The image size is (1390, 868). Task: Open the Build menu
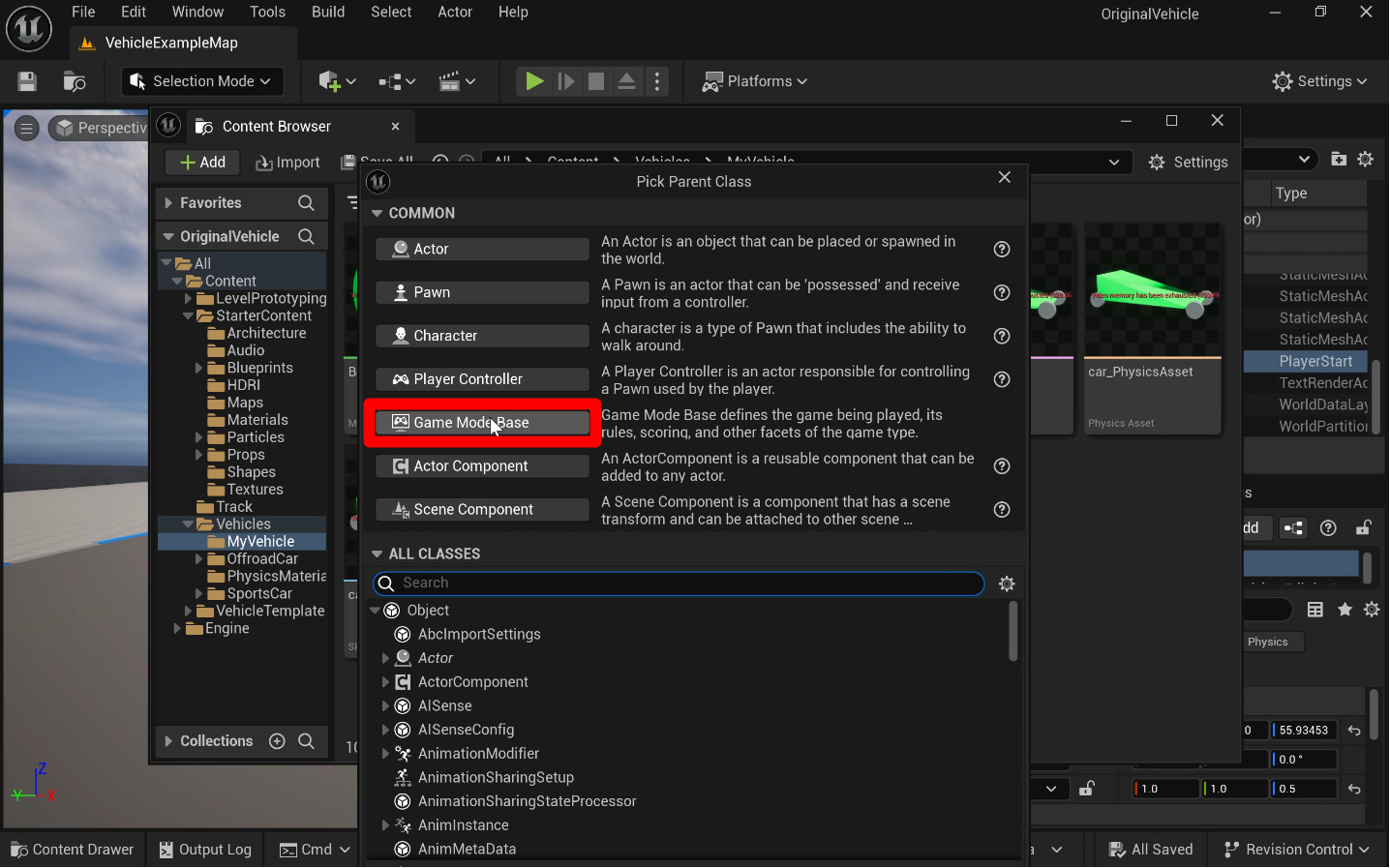point(328,12)
